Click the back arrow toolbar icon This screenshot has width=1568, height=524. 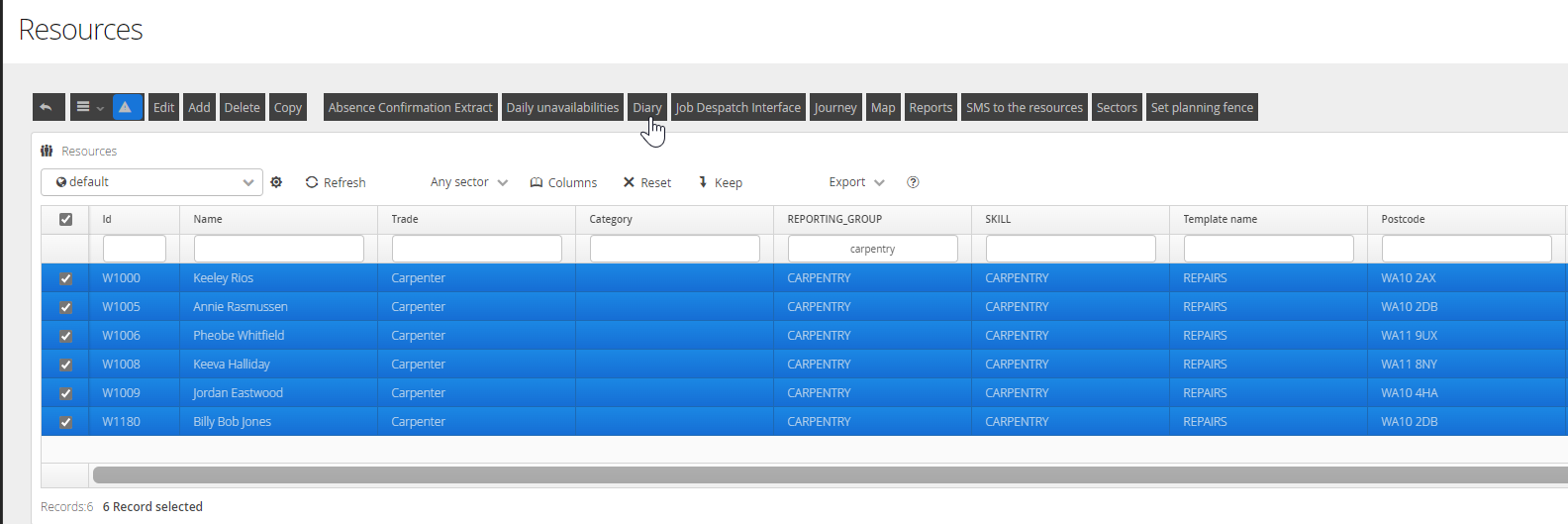pyautogui.click(x=49, y=107)
